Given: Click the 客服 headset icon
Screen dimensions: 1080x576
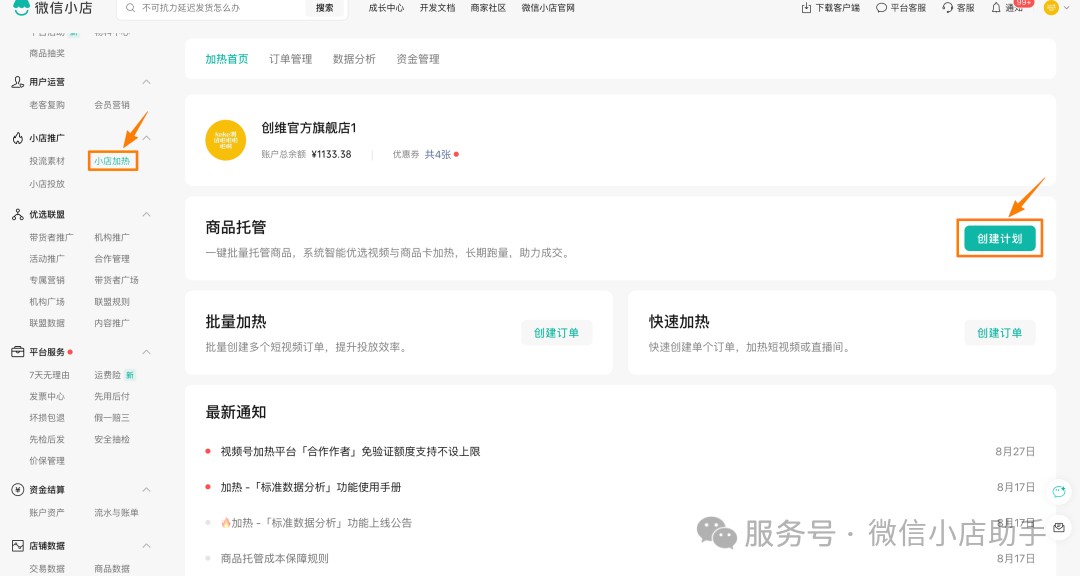Looking at the screenshot, I should pos(948,8).
